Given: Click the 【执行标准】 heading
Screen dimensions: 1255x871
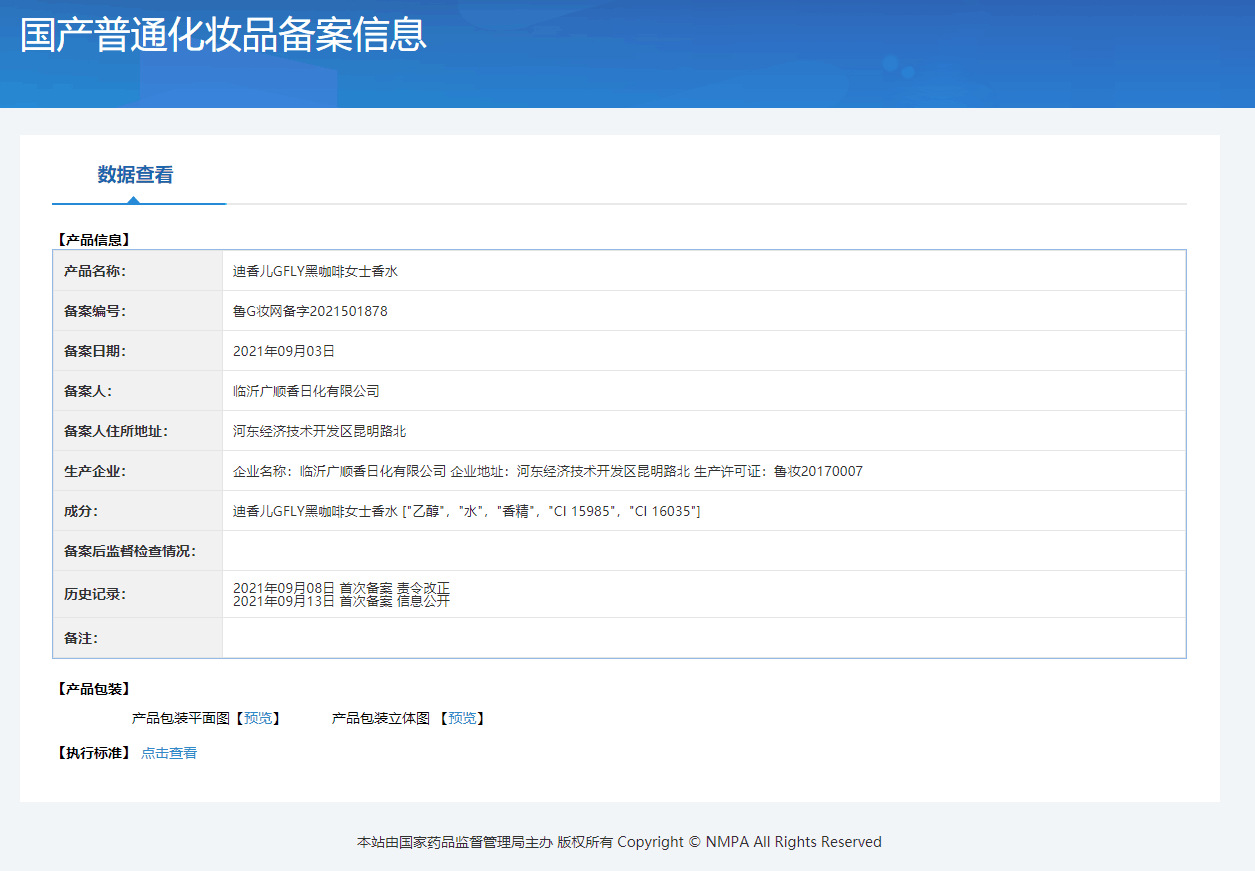Looking at the screenshot, I should point(93,753).
